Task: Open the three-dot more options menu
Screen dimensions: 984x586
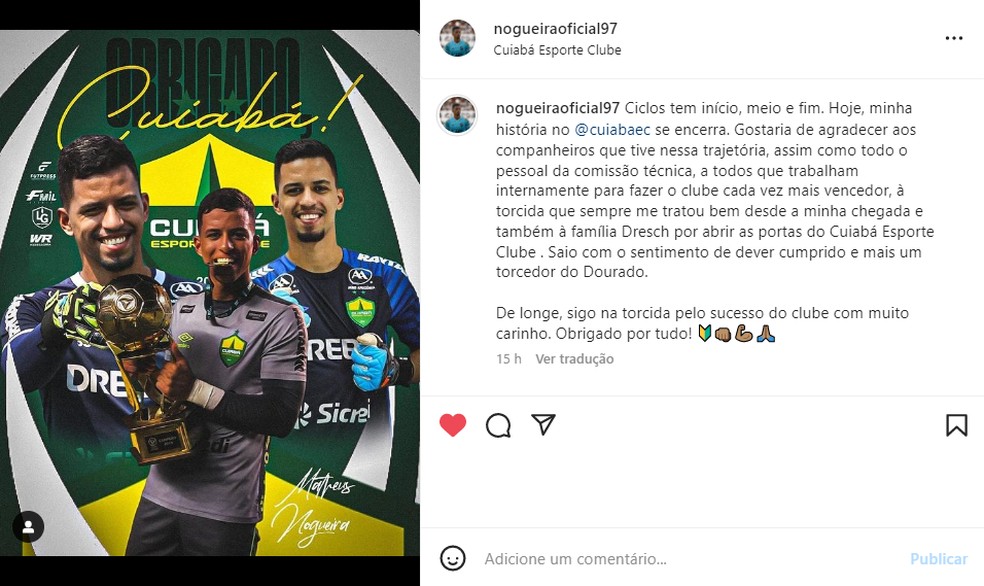Action: click(x=954, y=38)
